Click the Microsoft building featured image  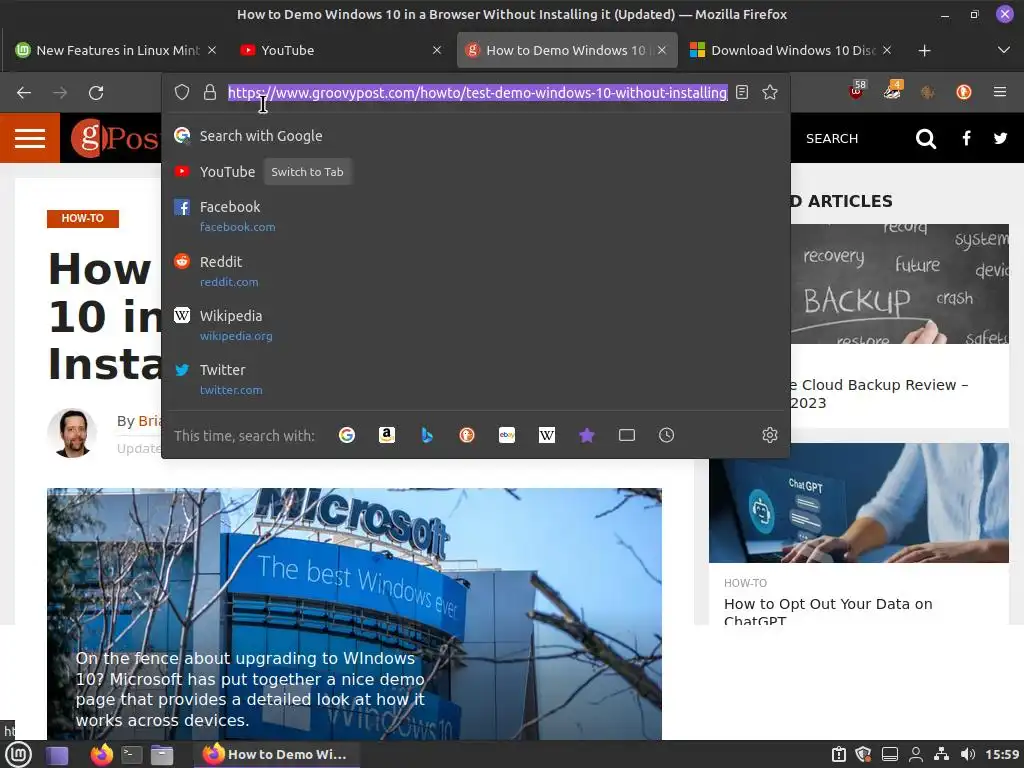354,614
